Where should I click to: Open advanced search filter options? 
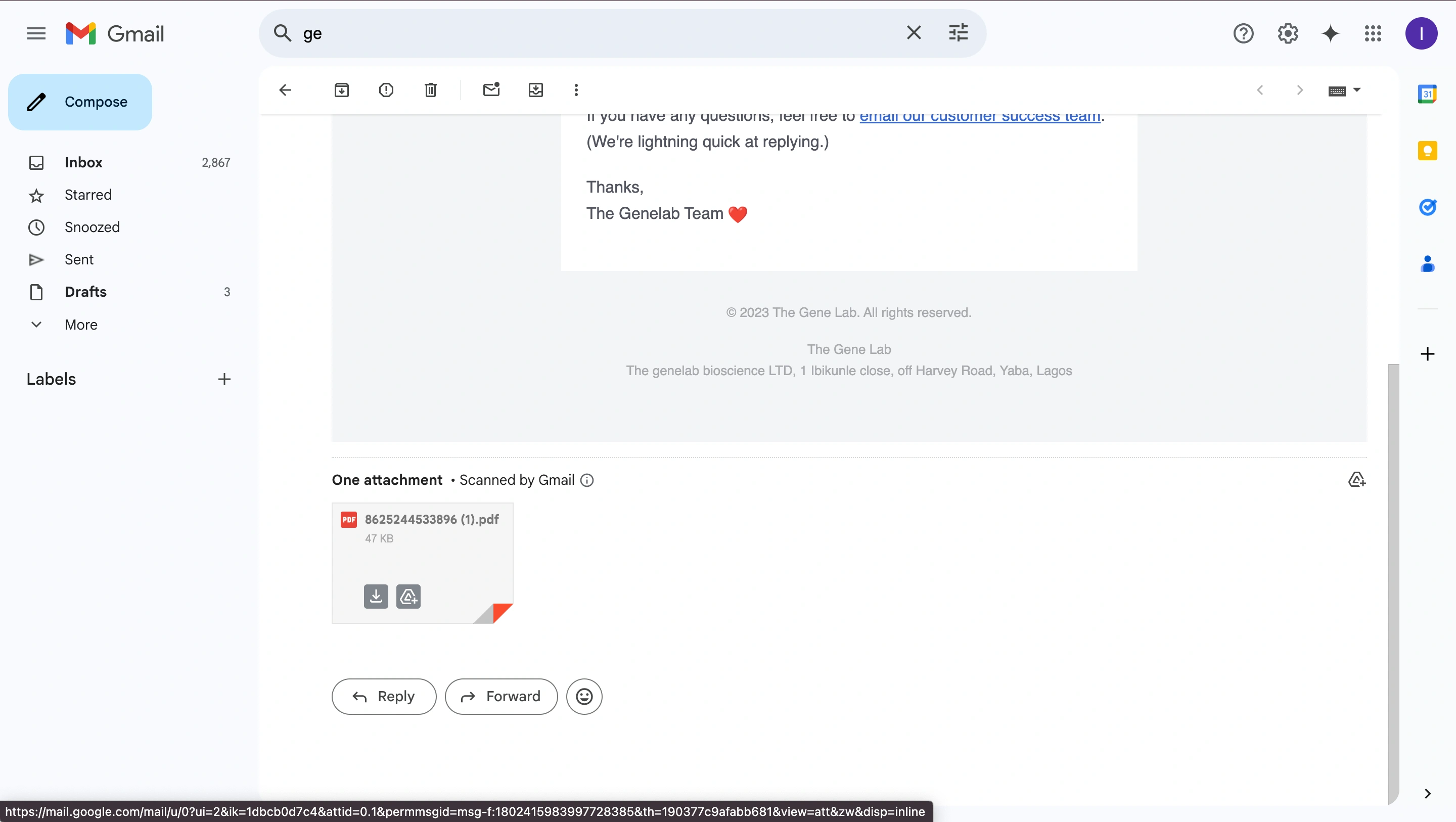[x=958, y=32]
